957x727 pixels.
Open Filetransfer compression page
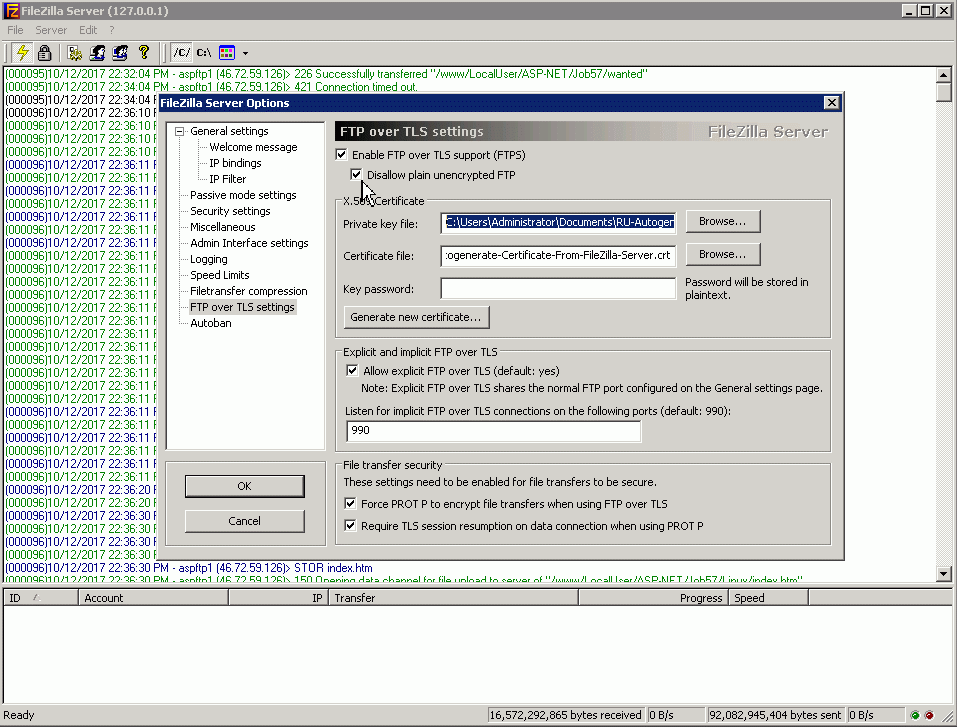coord(248,291)
